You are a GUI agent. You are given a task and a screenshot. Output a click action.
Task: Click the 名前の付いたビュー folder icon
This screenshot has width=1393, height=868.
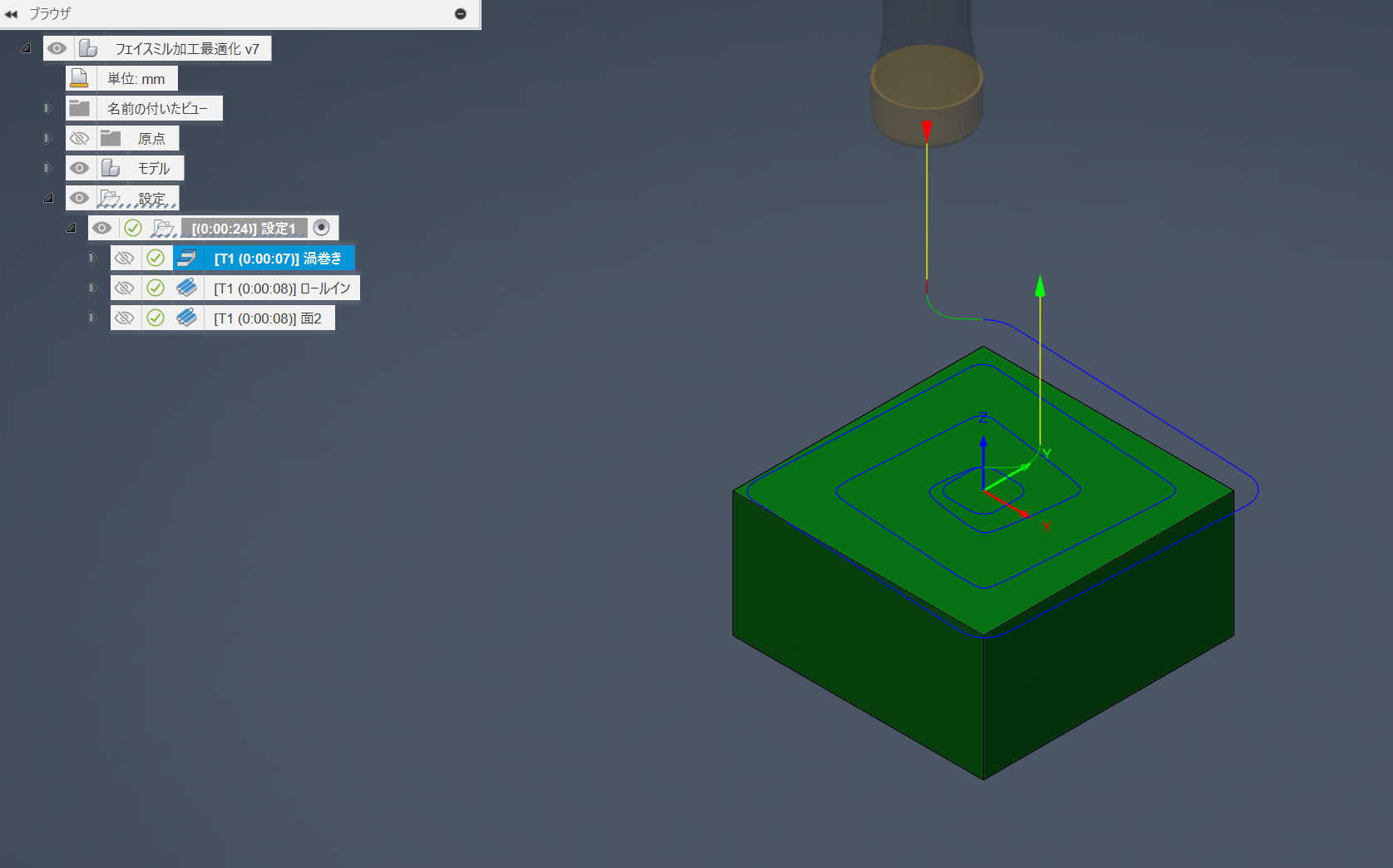(79, 107)
